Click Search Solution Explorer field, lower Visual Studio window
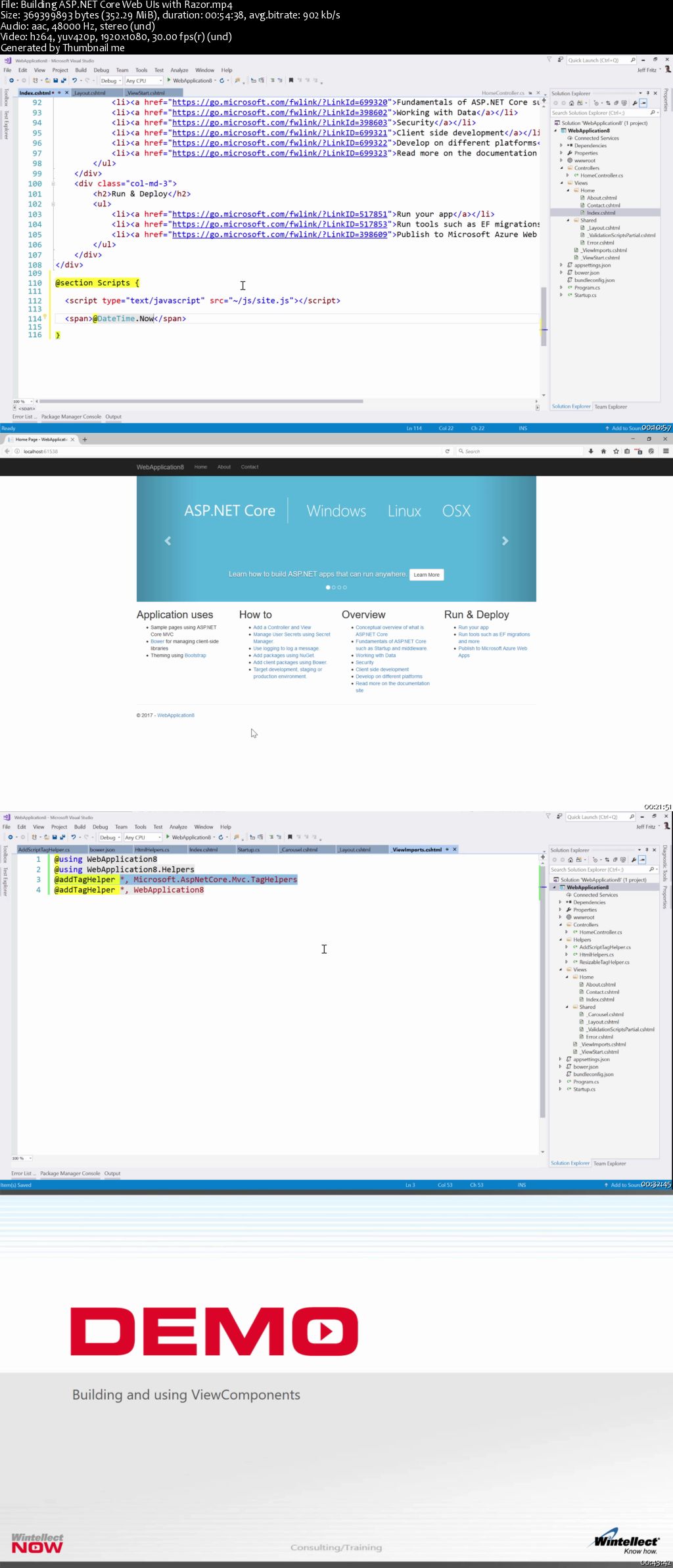 (604, 870)
